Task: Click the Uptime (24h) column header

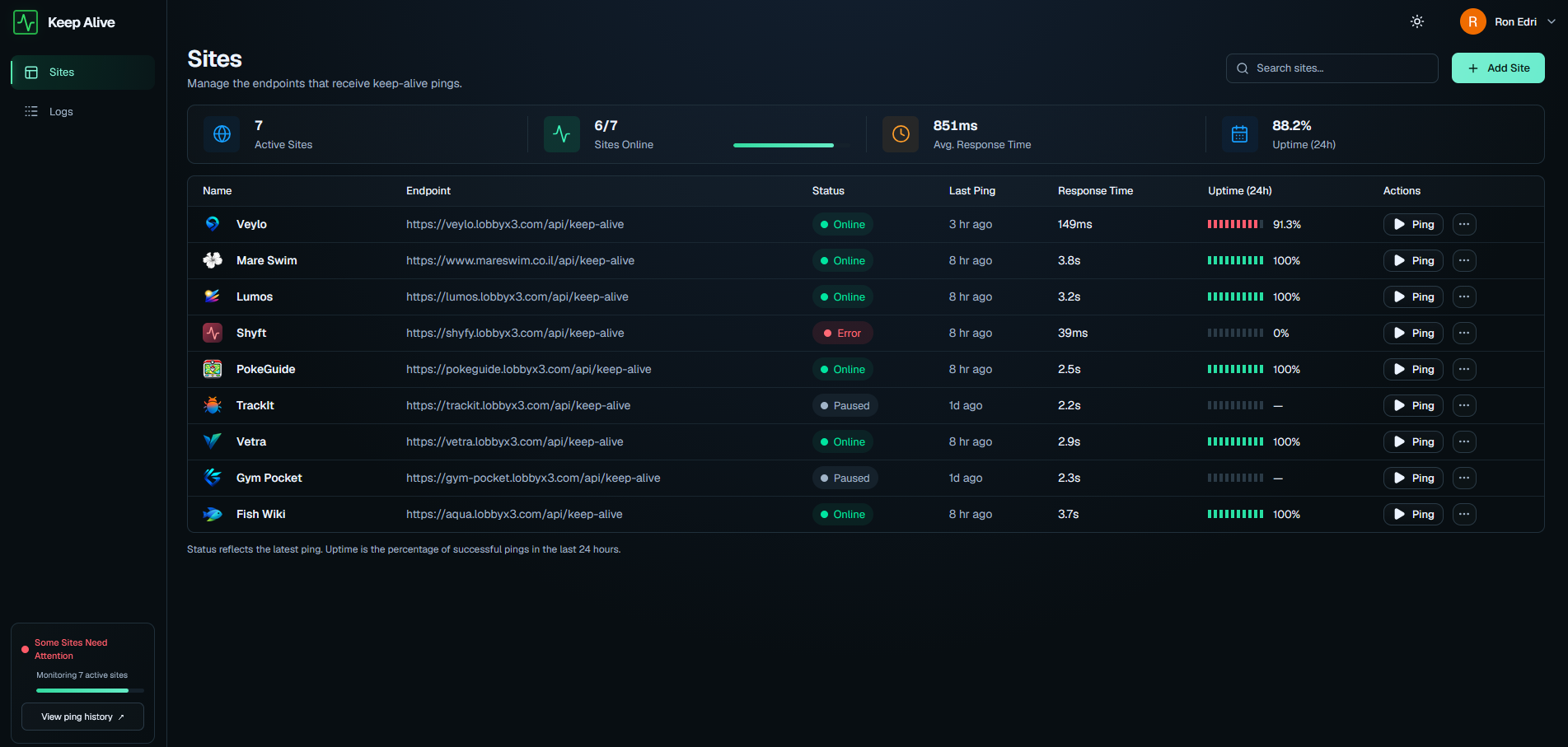Action: [1240, 190]
